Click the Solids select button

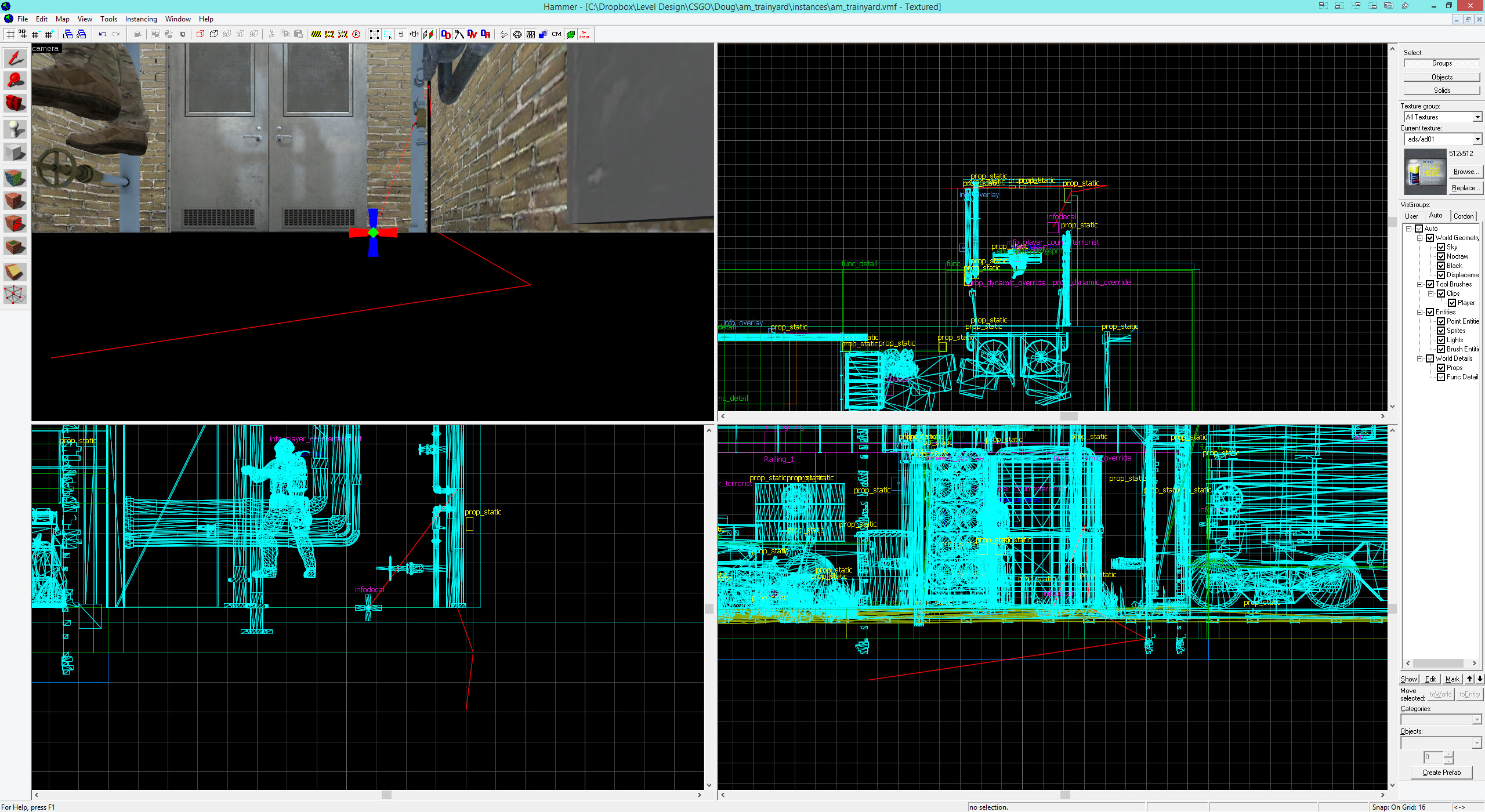(x=1442, y=90)
